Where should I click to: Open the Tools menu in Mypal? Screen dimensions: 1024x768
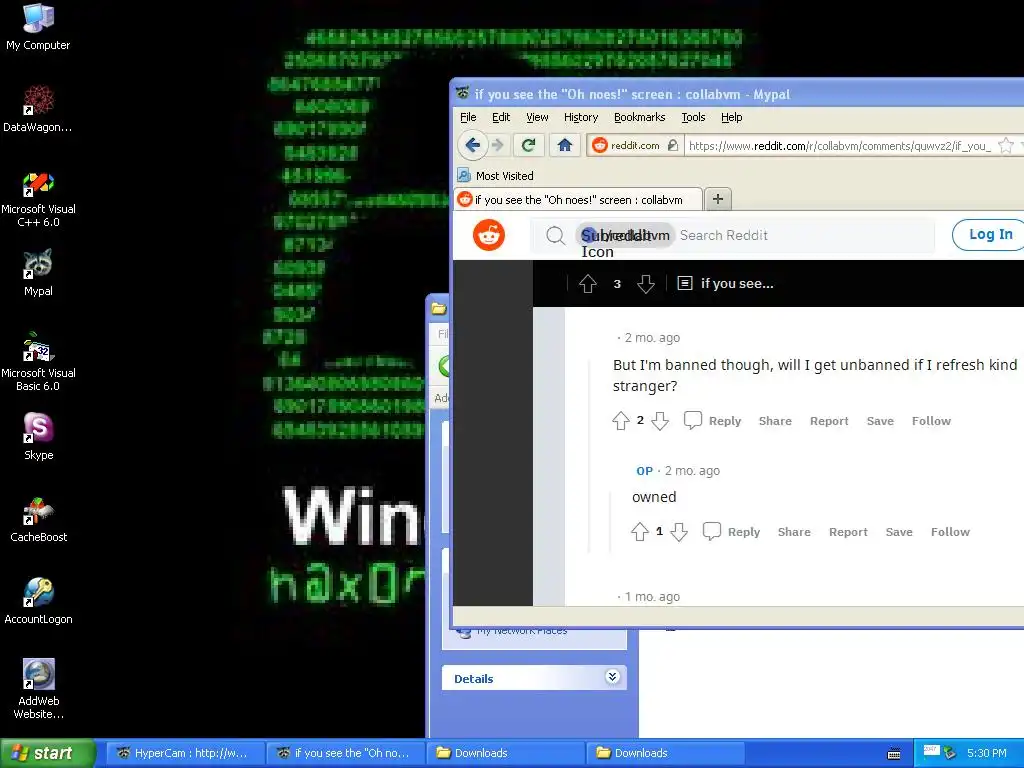point(694,117)
